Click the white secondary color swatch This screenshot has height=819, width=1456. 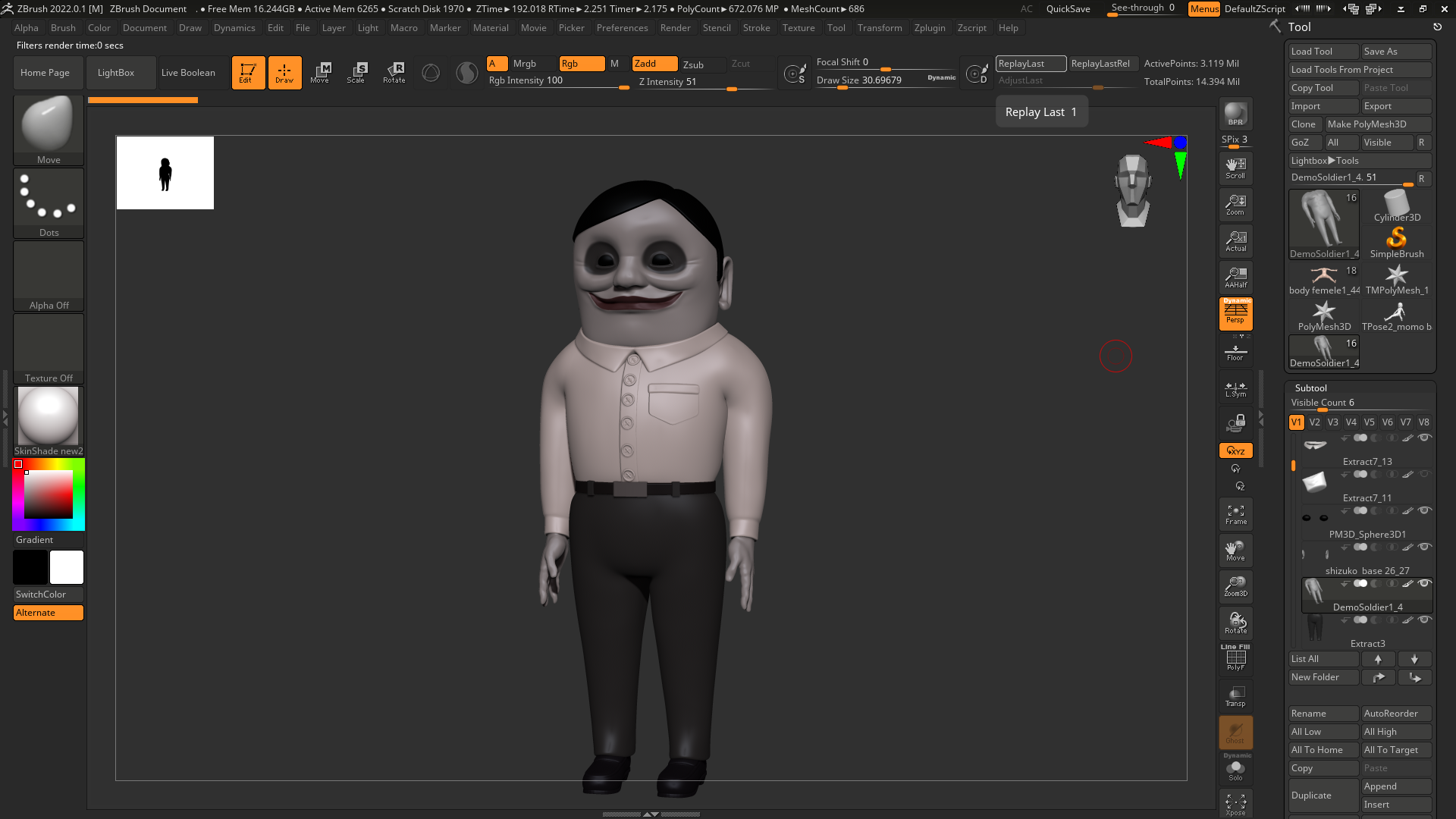(67, 567)
